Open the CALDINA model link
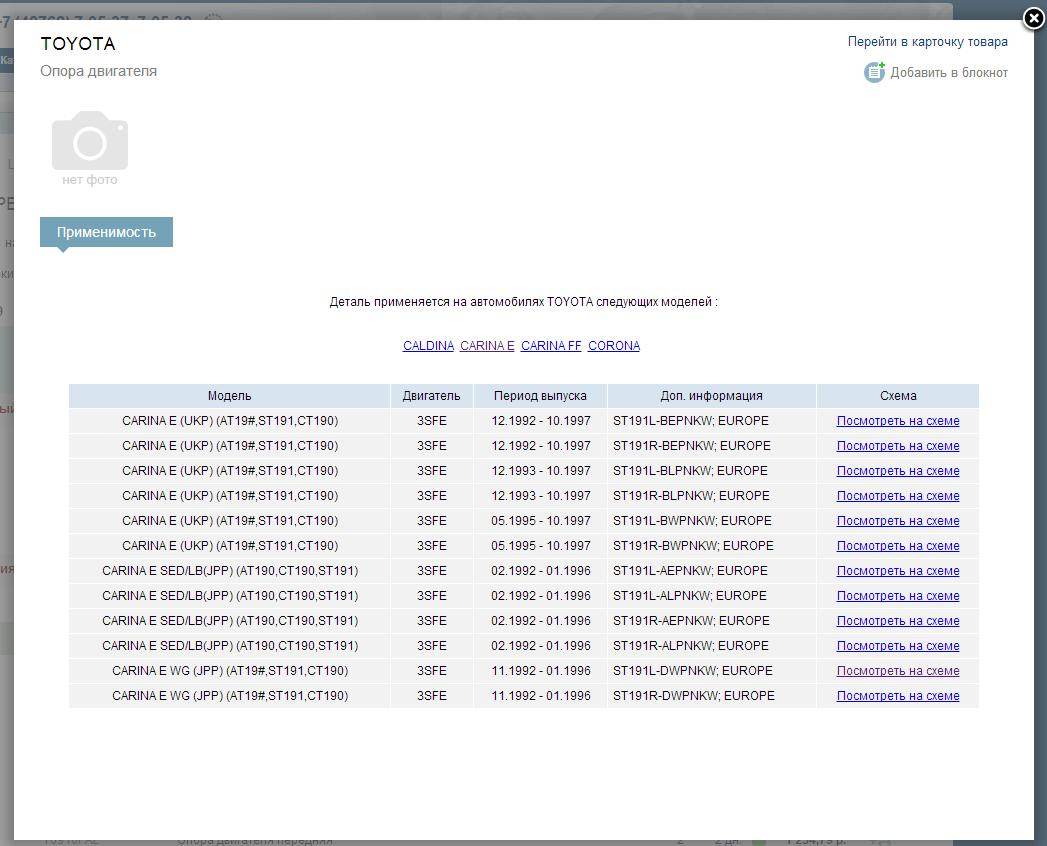 click(x=428, y=346)
